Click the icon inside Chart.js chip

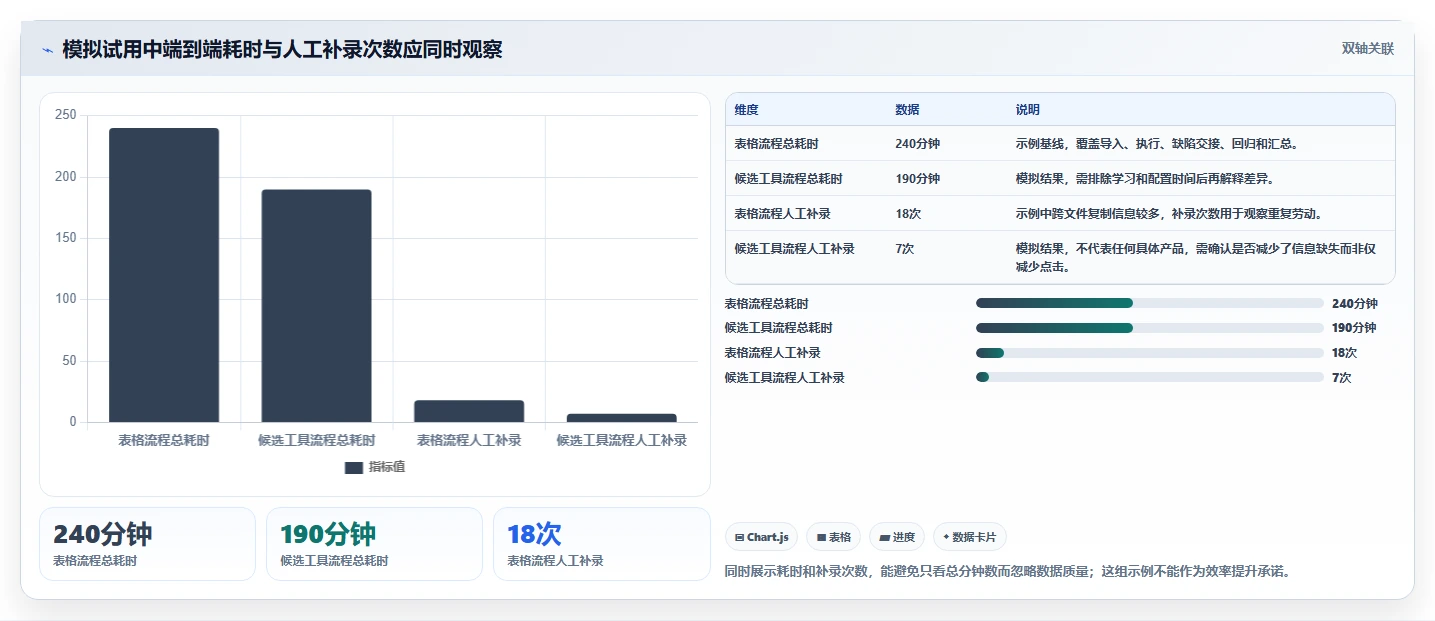click(x=740, y=537)
